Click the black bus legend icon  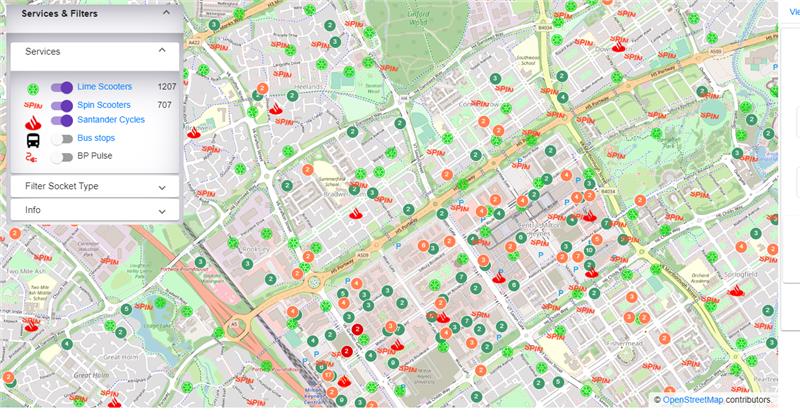pyautogui.click(x=33, y=140)
